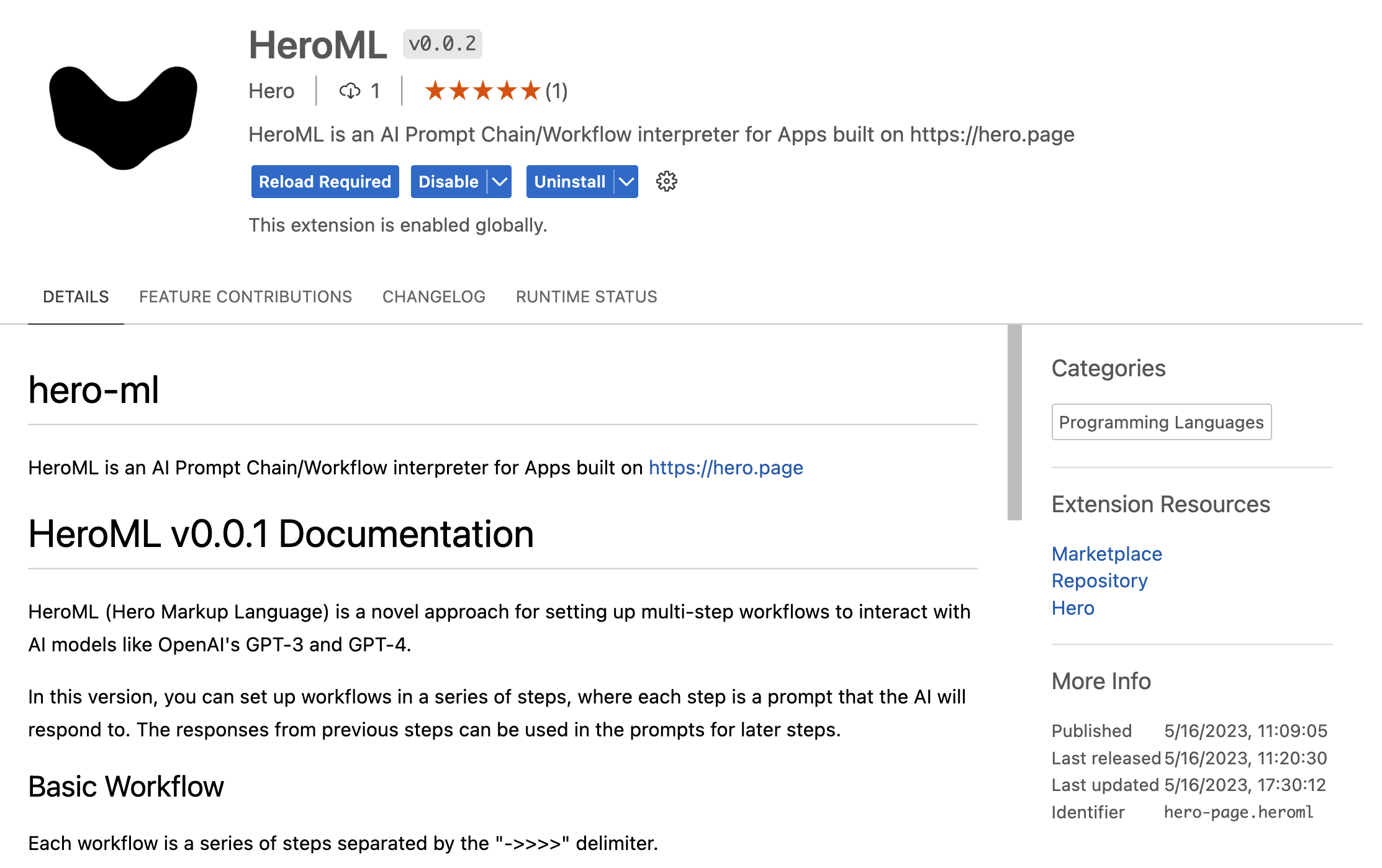The width and height of the screenshot is (1382, 868).
Task: Switch to the Feature Contributions tab
Action: click(245, 297)
